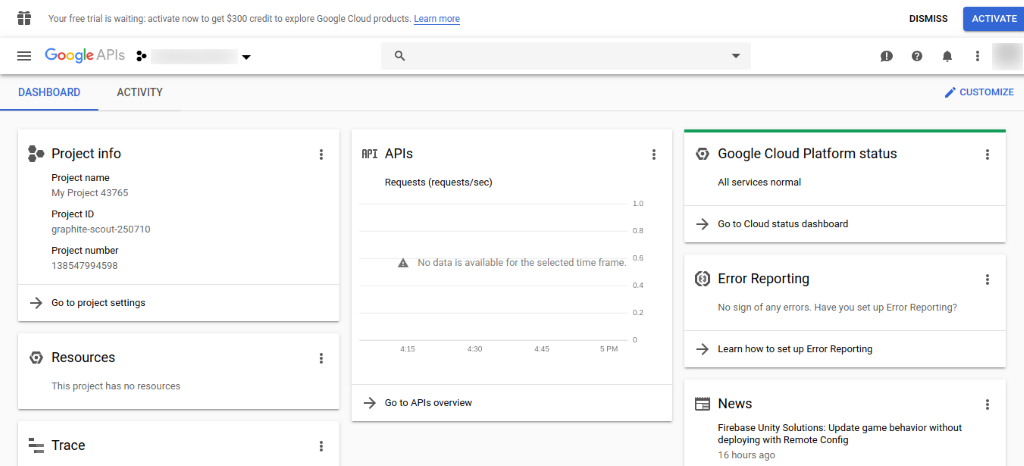
Task: Select the Dashboard tab
Action: tap(49, 92)
